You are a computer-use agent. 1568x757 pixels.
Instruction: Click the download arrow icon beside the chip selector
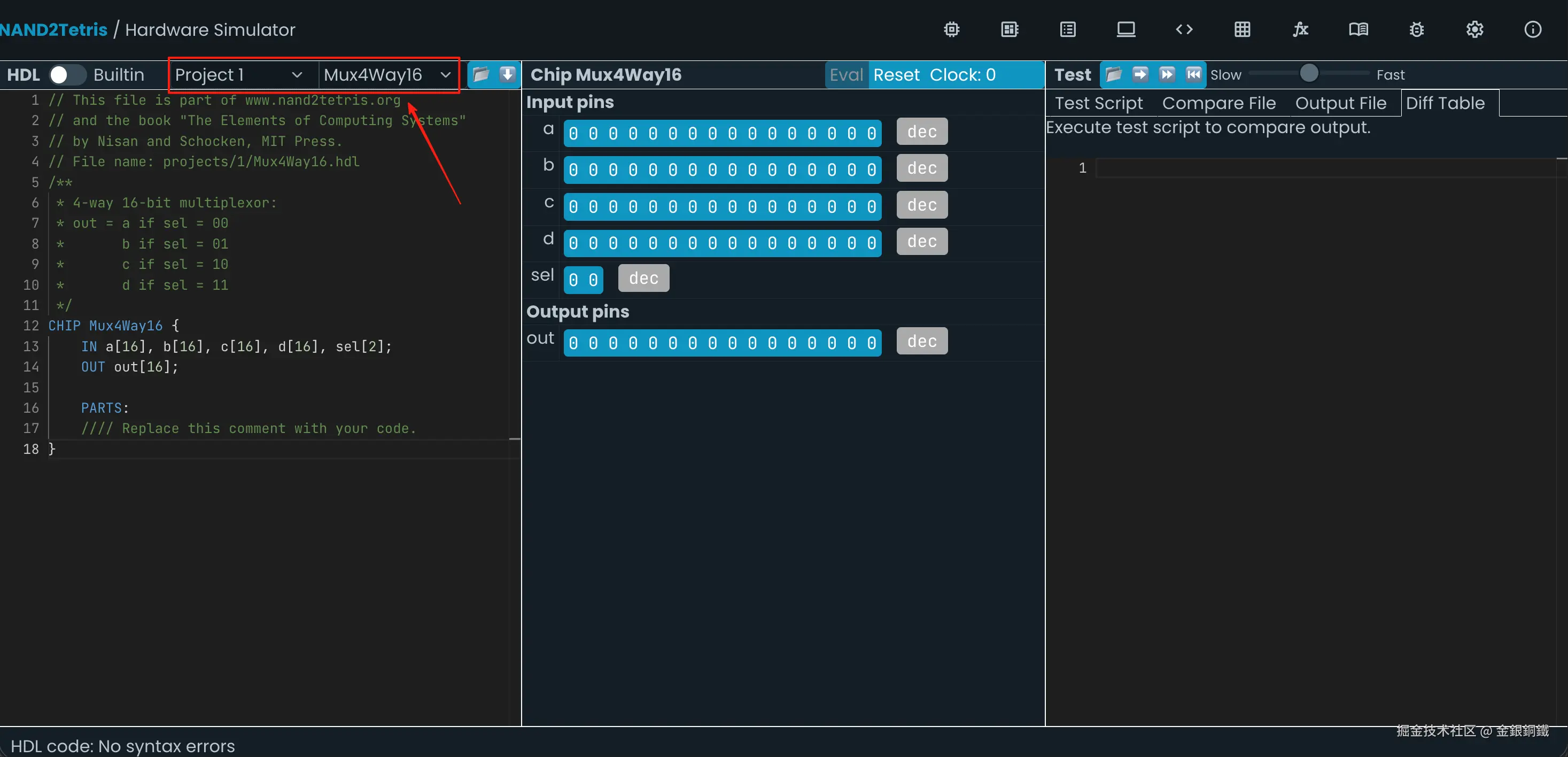pos(507,75)
